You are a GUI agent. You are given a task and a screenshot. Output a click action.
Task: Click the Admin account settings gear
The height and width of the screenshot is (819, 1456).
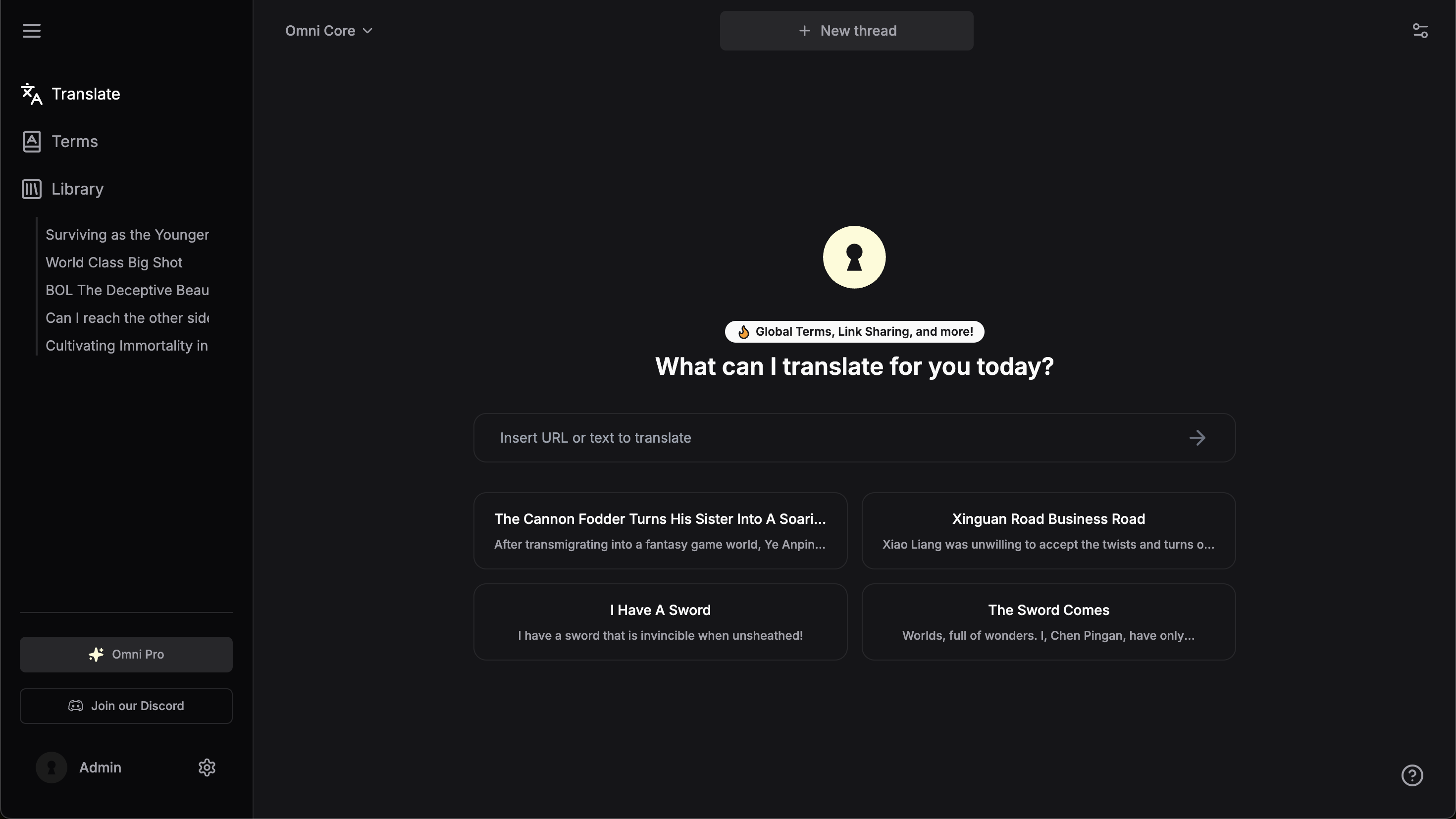coord(207,767)
